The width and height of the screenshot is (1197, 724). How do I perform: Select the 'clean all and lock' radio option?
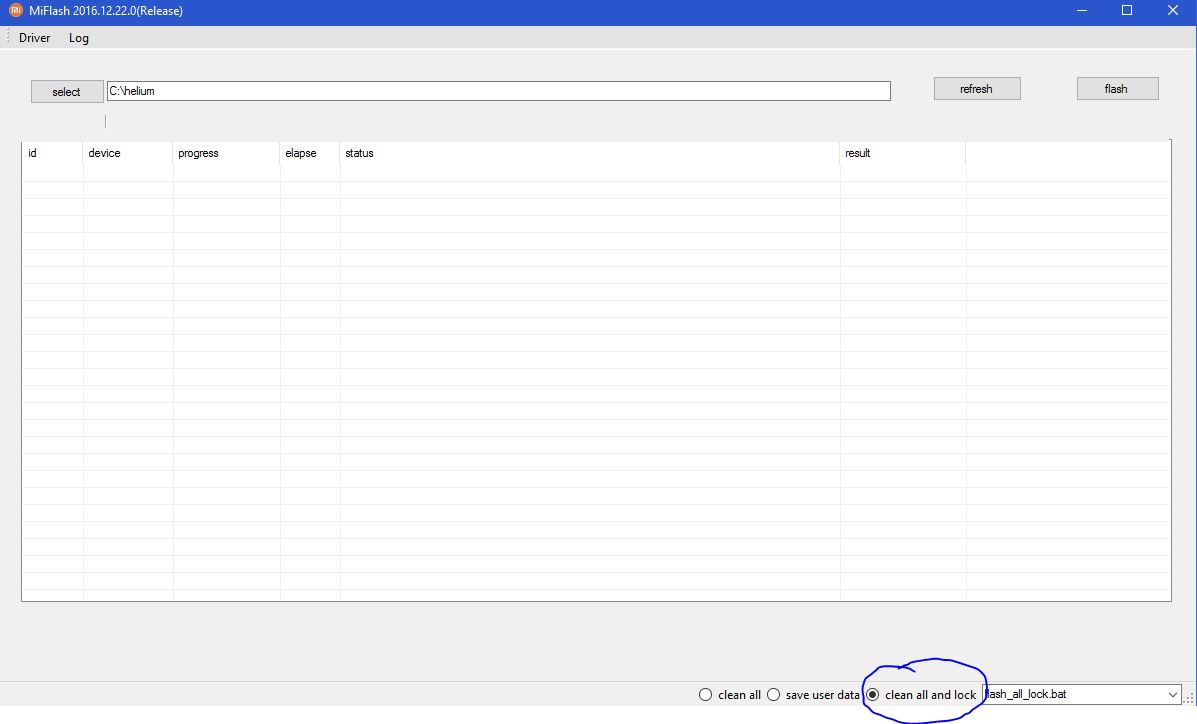point(921,694)
